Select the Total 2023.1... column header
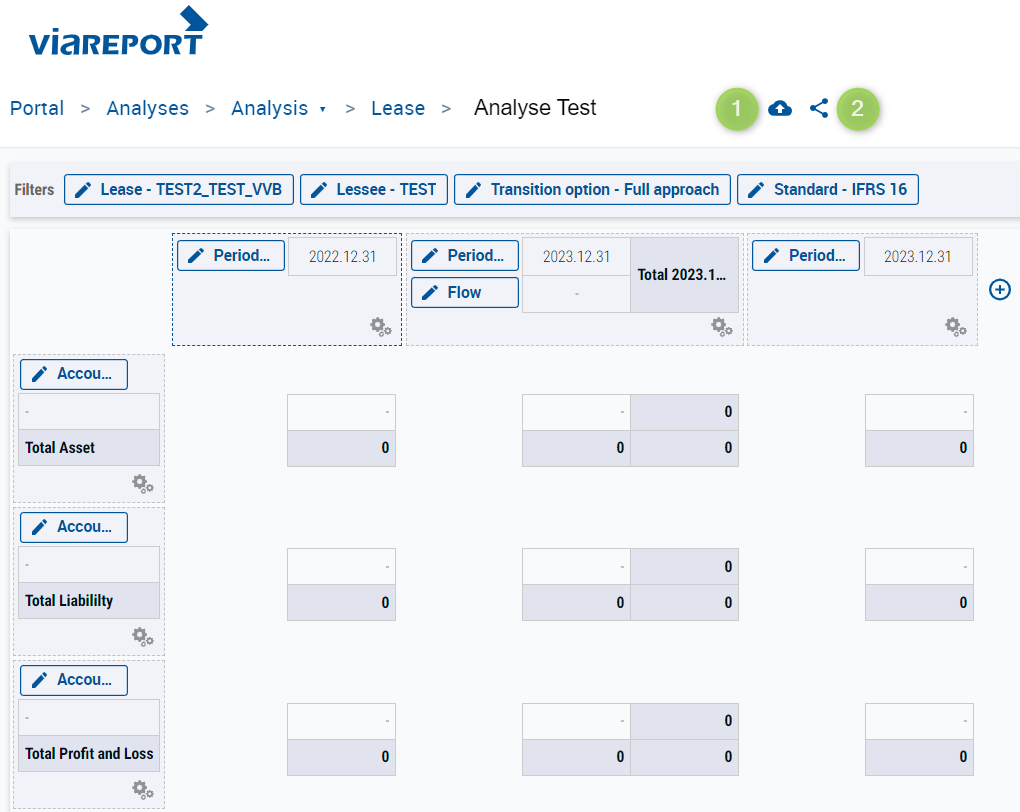The width and height of the screenshot is (1020, 812). click(684, 275)
